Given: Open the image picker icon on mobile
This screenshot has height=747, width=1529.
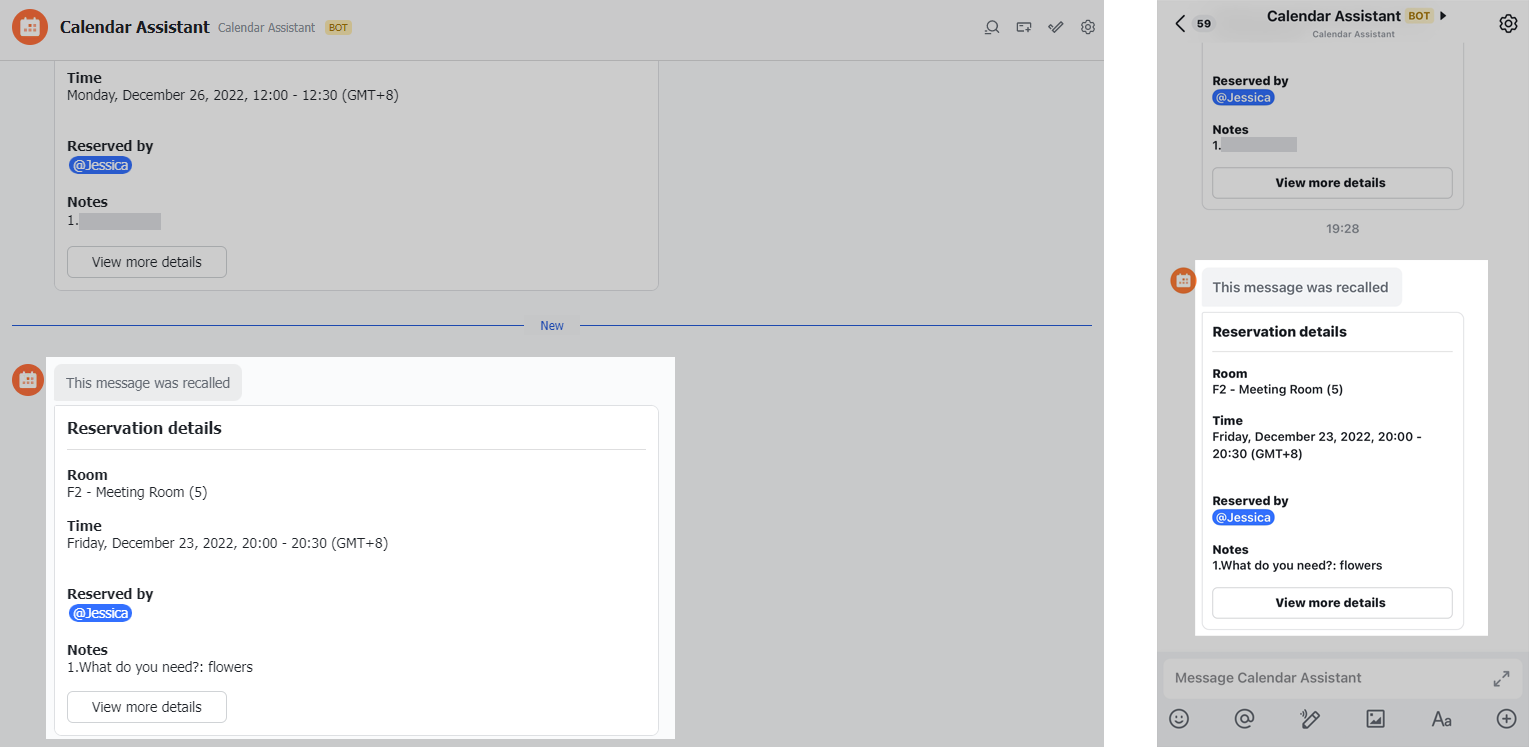Looking at the screenshot, I should click(x=1375, y=718).
